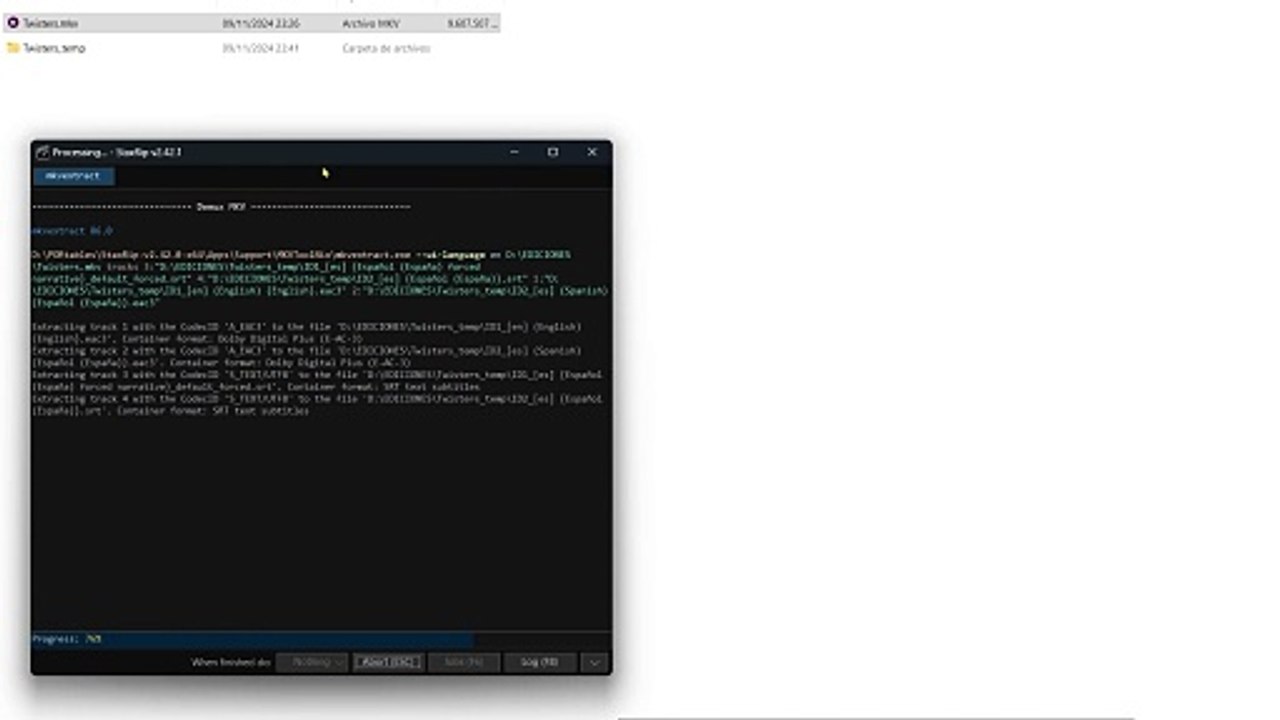Click the StaxRip title bar app icon
The image size is (1280, 720).
click(x=42, y=152)
